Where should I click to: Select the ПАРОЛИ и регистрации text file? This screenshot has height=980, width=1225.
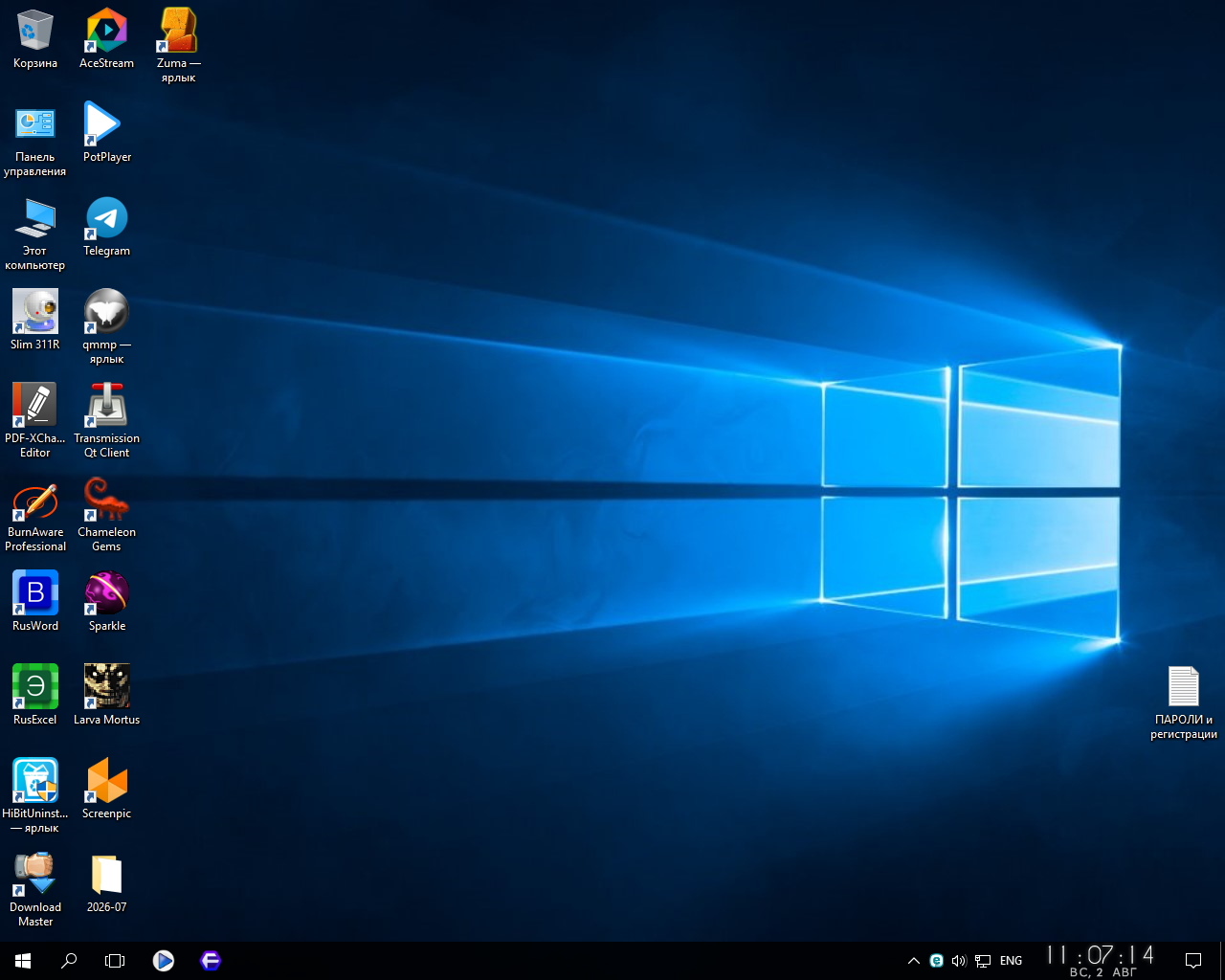(1184, 703)
